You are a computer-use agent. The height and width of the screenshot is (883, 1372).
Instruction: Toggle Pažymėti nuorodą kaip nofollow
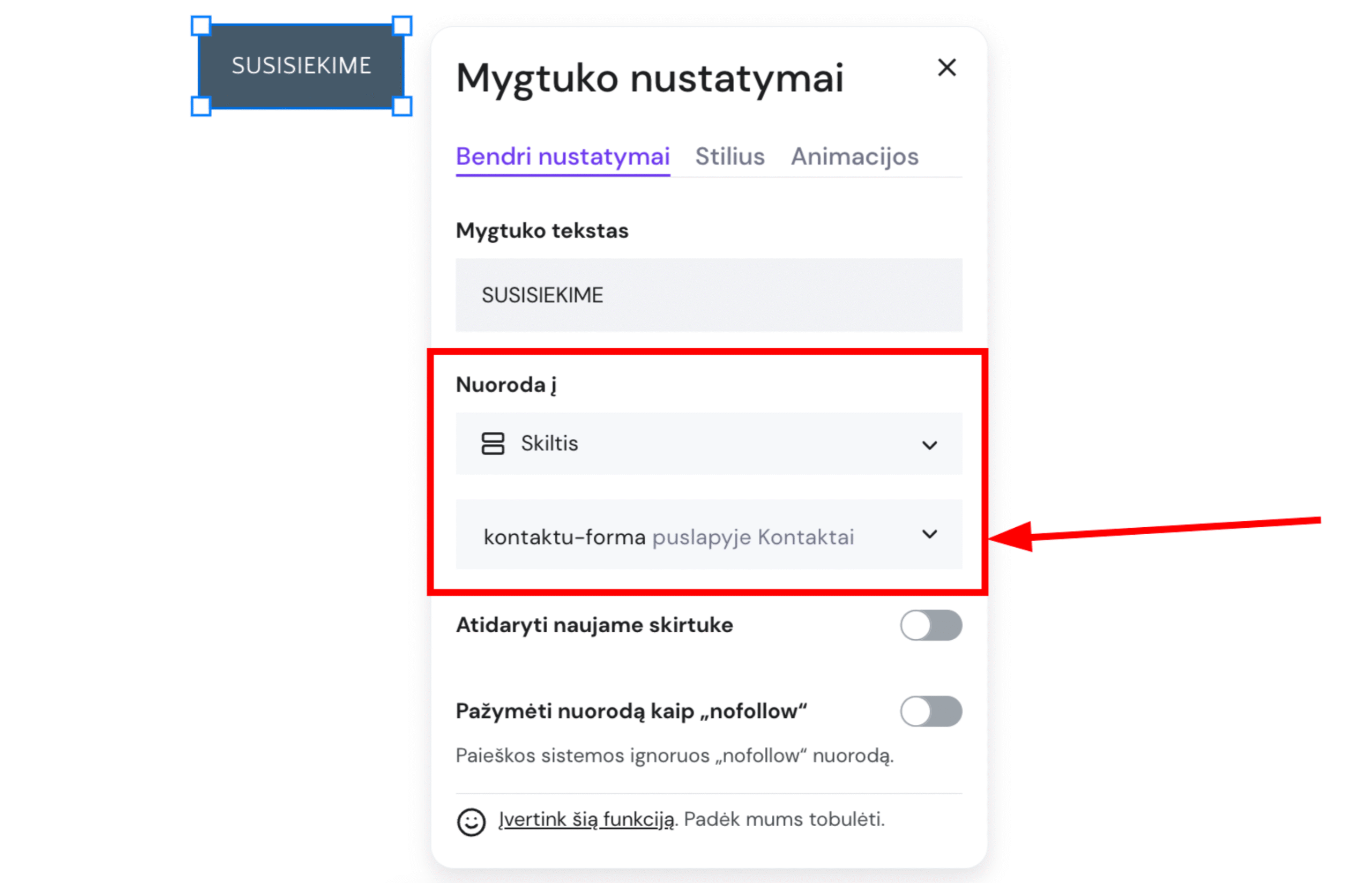931,712
